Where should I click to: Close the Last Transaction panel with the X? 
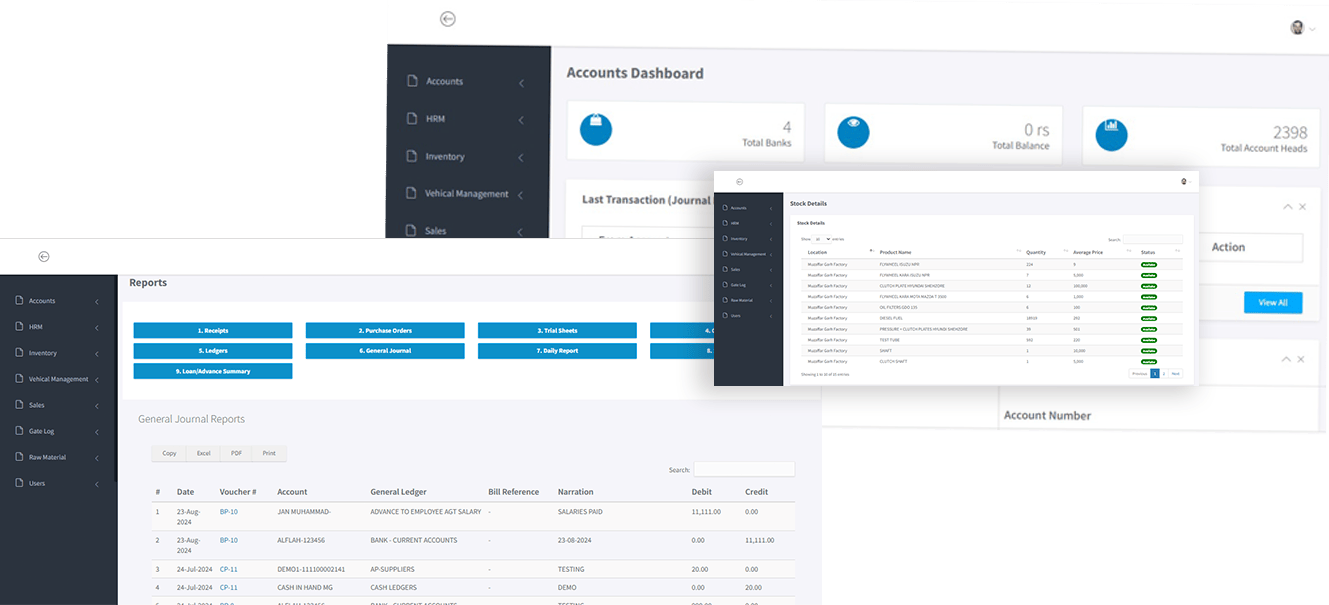1302,206
